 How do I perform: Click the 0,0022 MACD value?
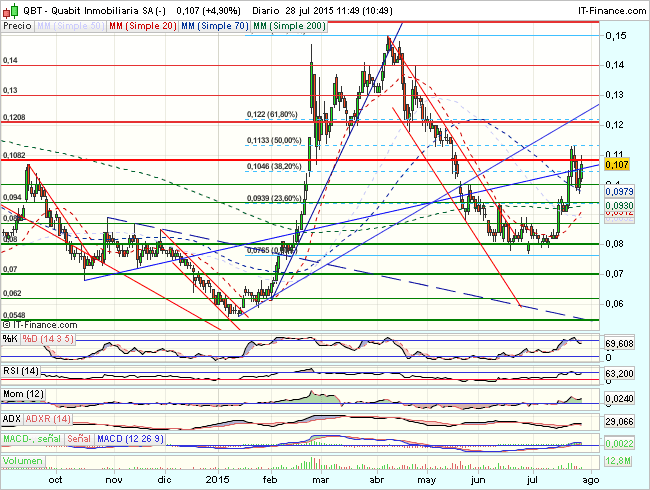tap(619, 444)
